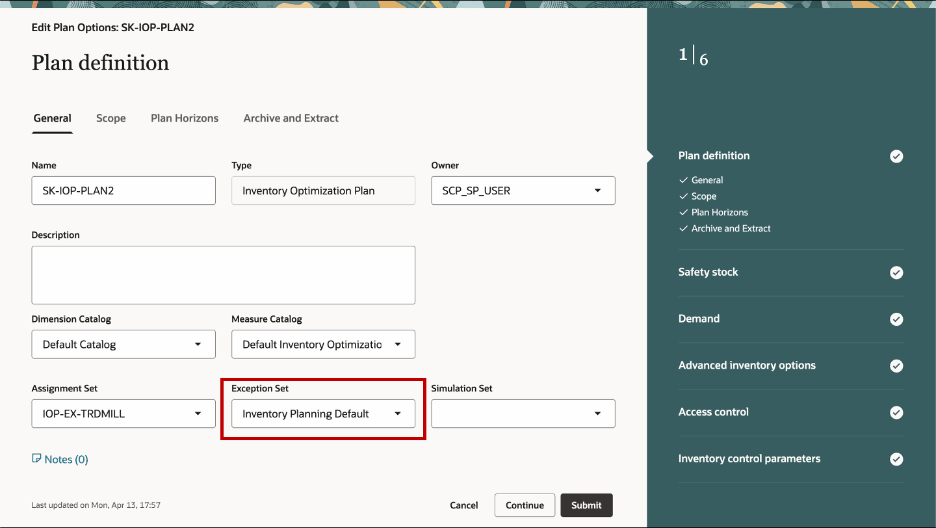Click the Notes icon beside Notes (0)
Image resolution: width=936 pixels, height=528 pixels.
36,459
